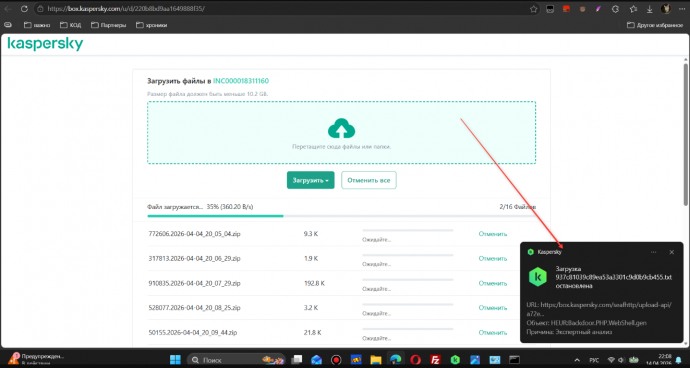Click the file drop zone area

[341, 132]
